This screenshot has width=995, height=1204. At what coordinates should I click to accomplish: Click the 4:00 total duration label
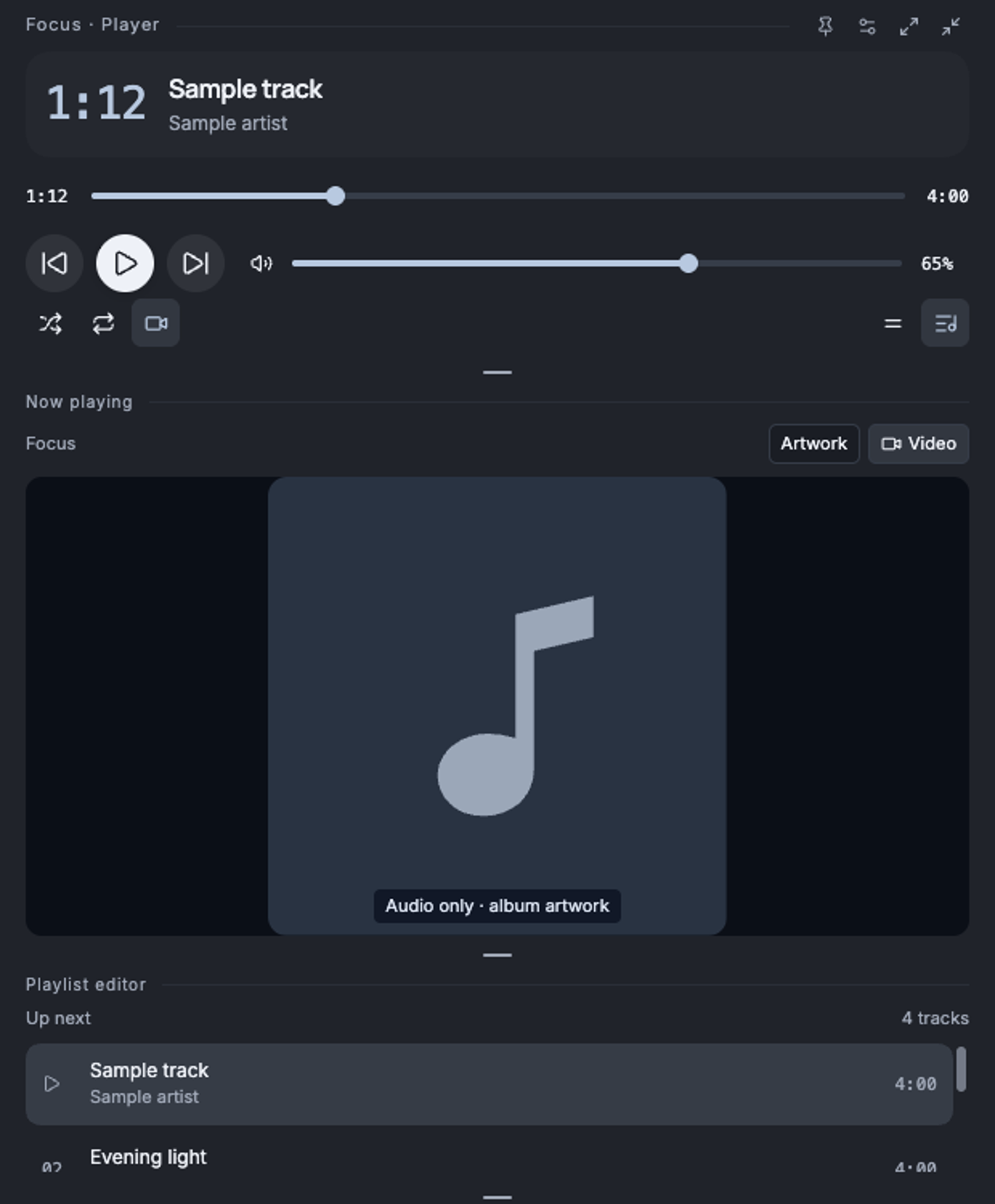tap(947, 196)
